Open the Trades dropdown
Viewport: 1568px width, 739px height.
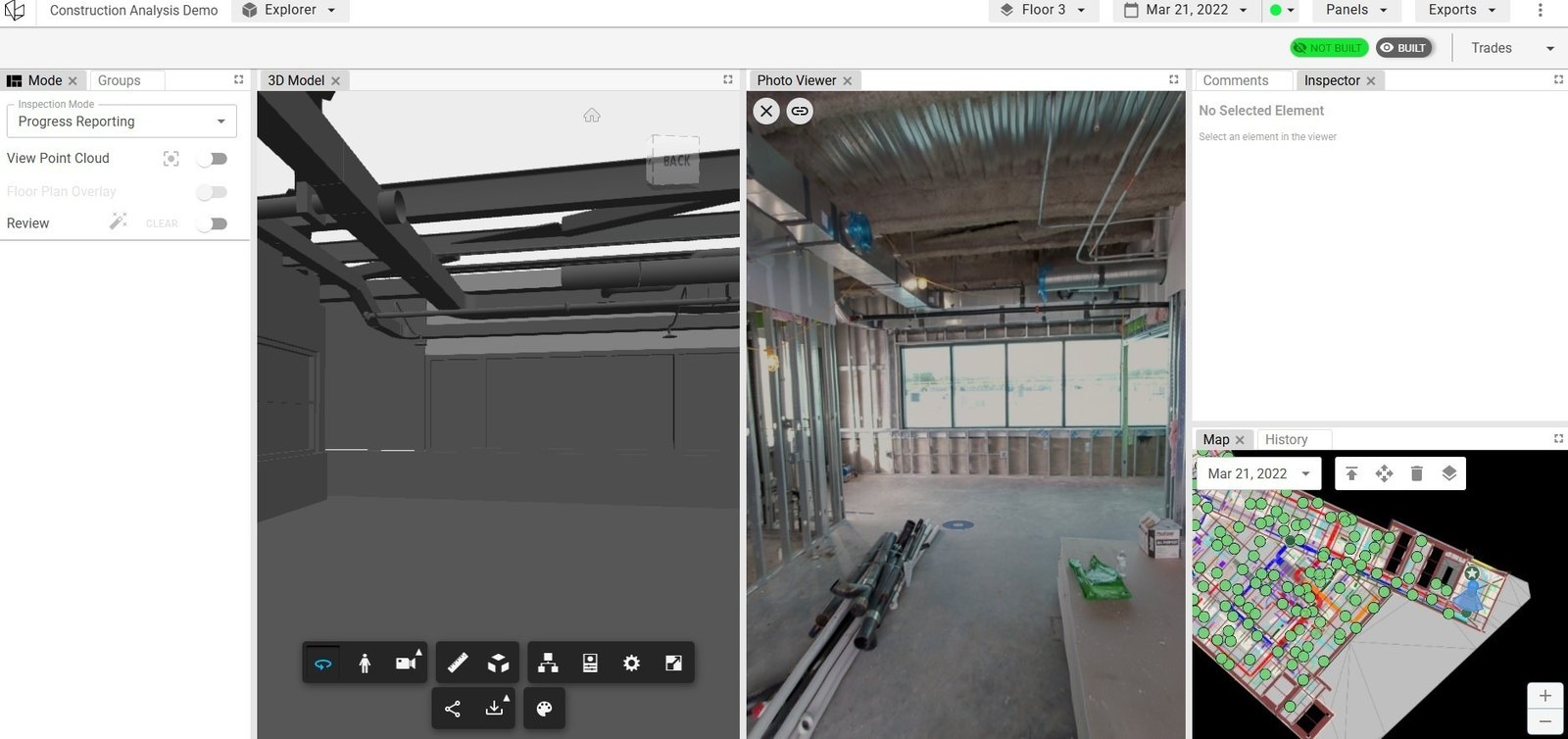click(x=1512, y=48)
